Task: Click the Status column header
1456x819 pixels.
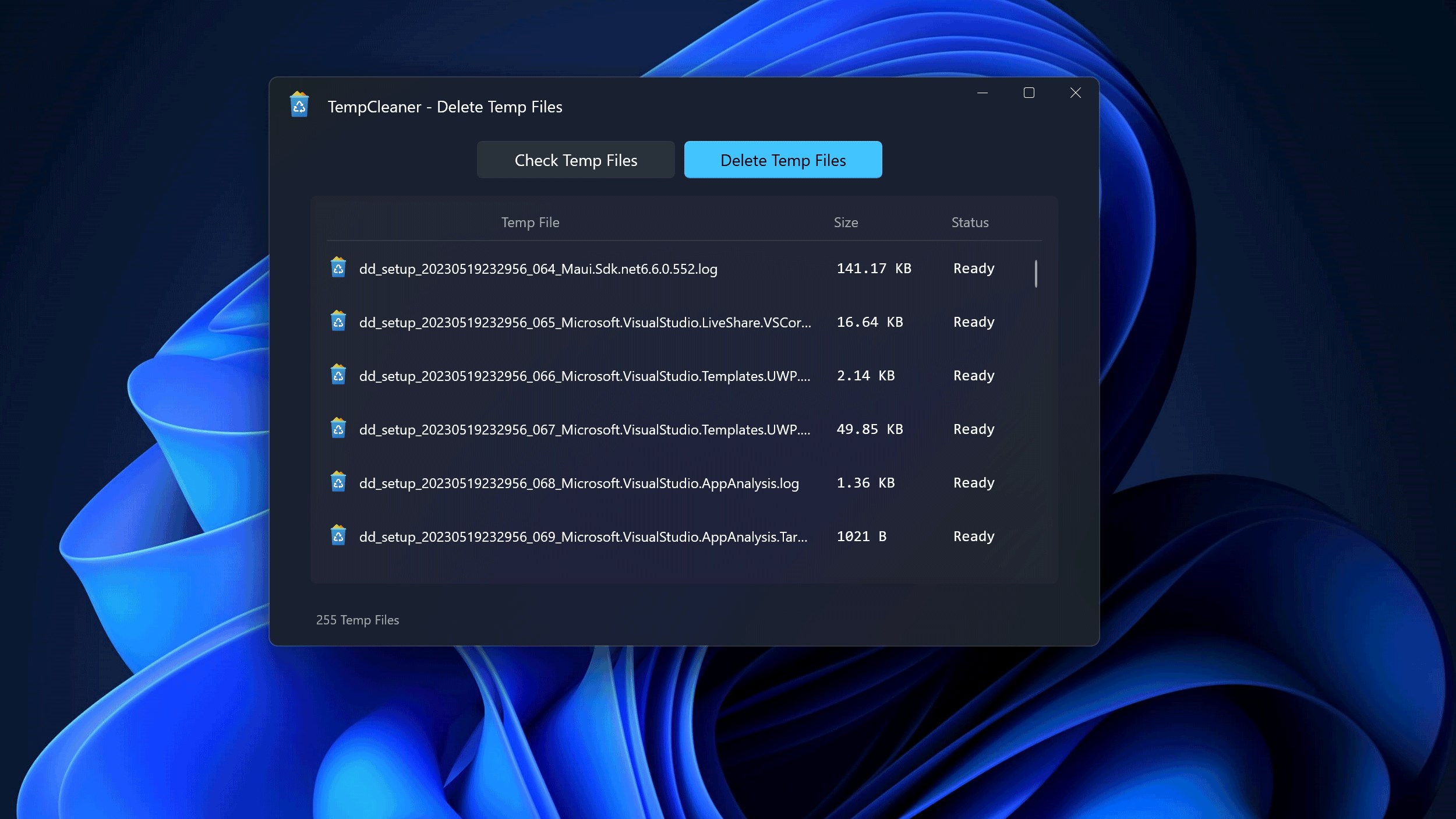Action: coord(970,223)
